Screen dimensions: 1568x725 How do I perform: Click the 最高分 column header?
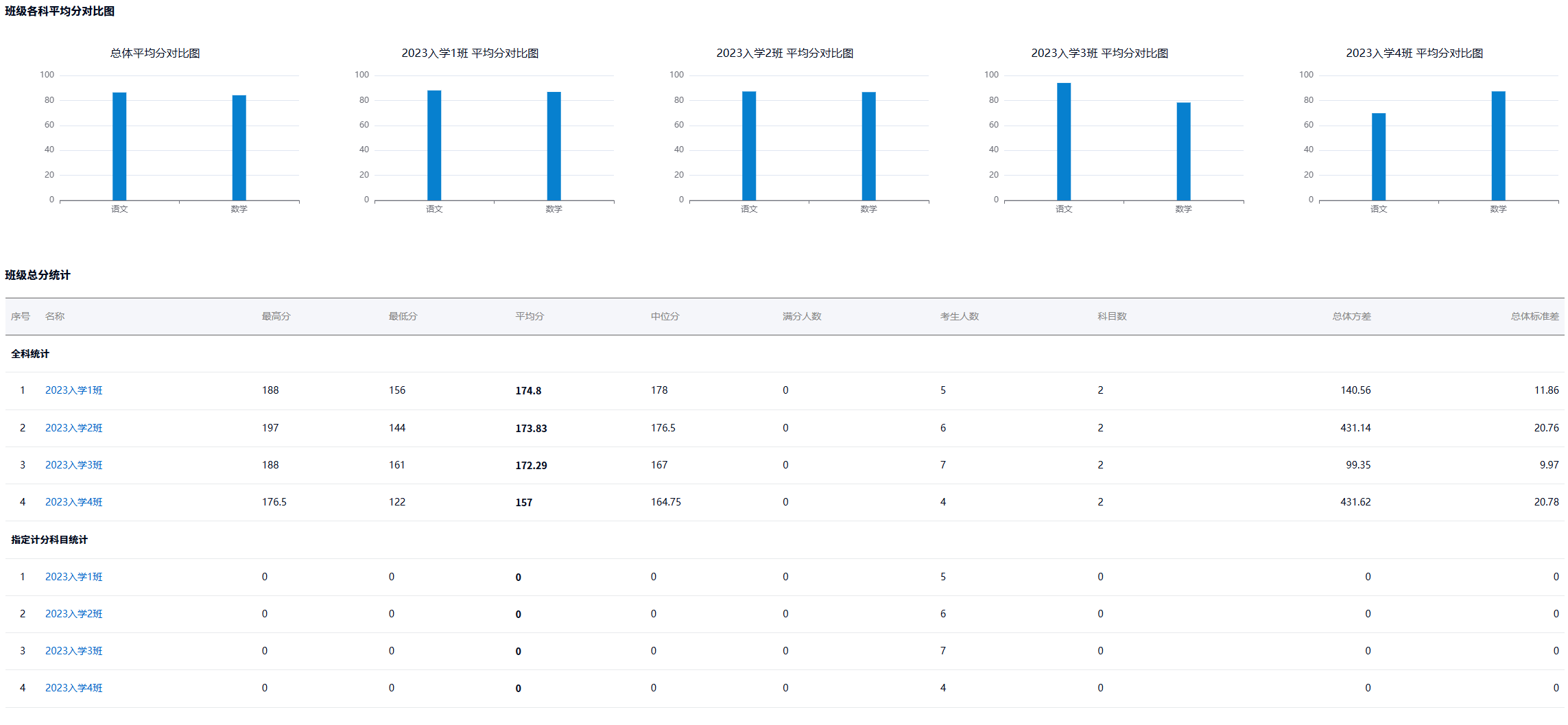[x=276, y=316]
